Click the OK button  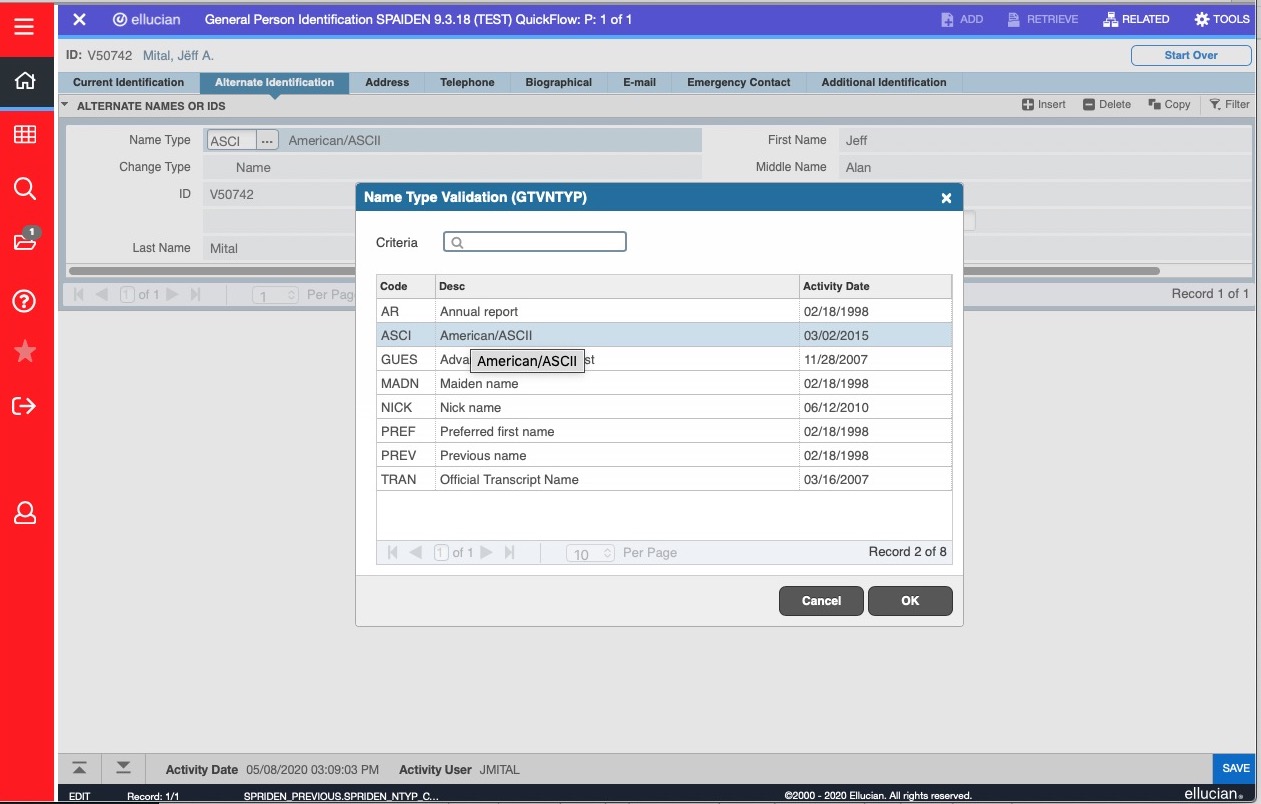point(909,601)
